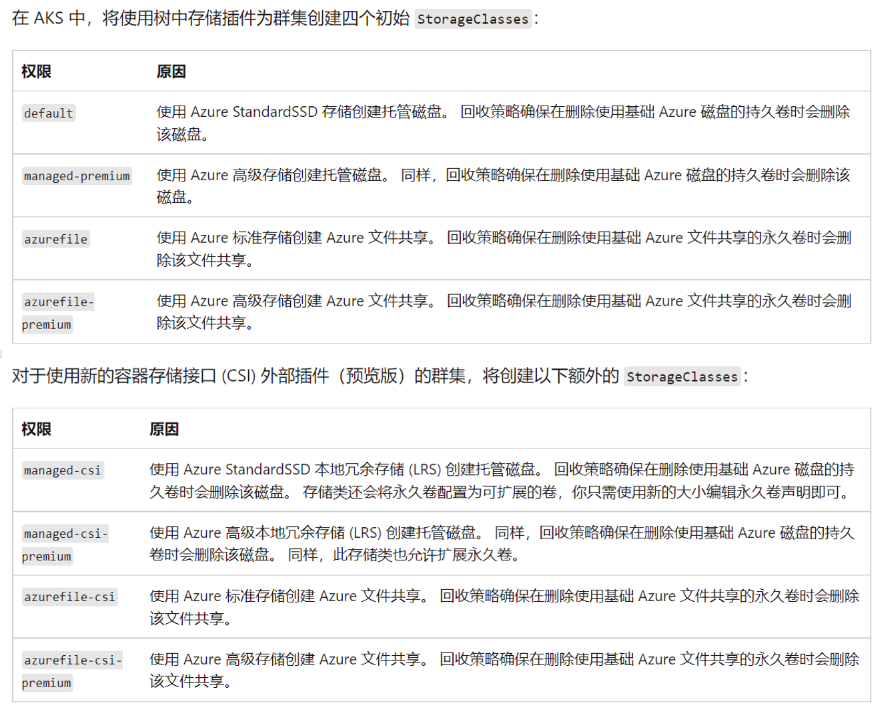Click the description in the 'azurefile-premium' row
The width and height of the screenshot is (877, 705).
(503, 312)
